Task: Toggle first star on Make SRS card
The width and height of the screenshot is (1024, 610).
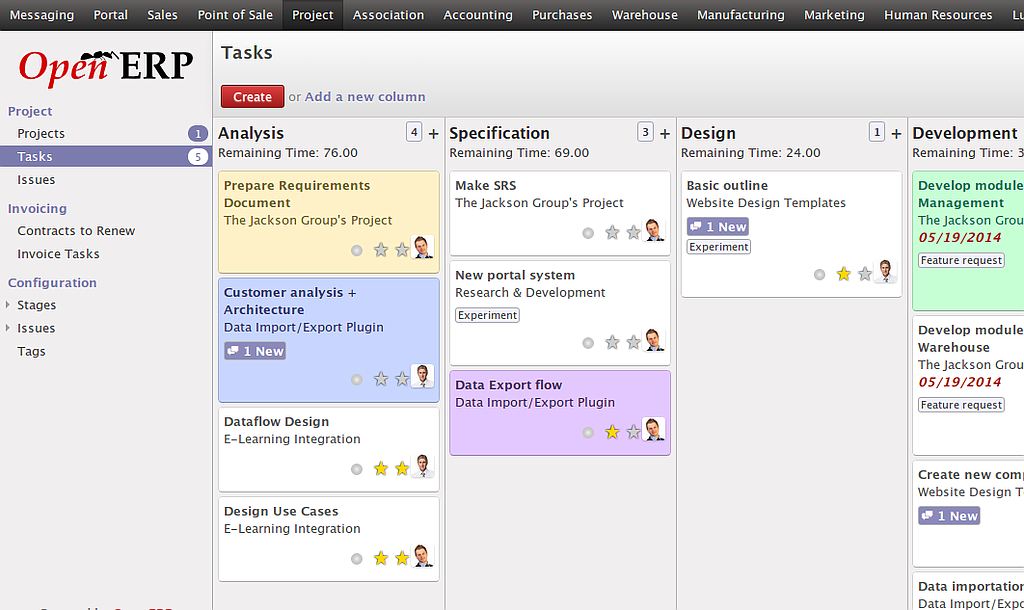Action: tap(612, 233)
